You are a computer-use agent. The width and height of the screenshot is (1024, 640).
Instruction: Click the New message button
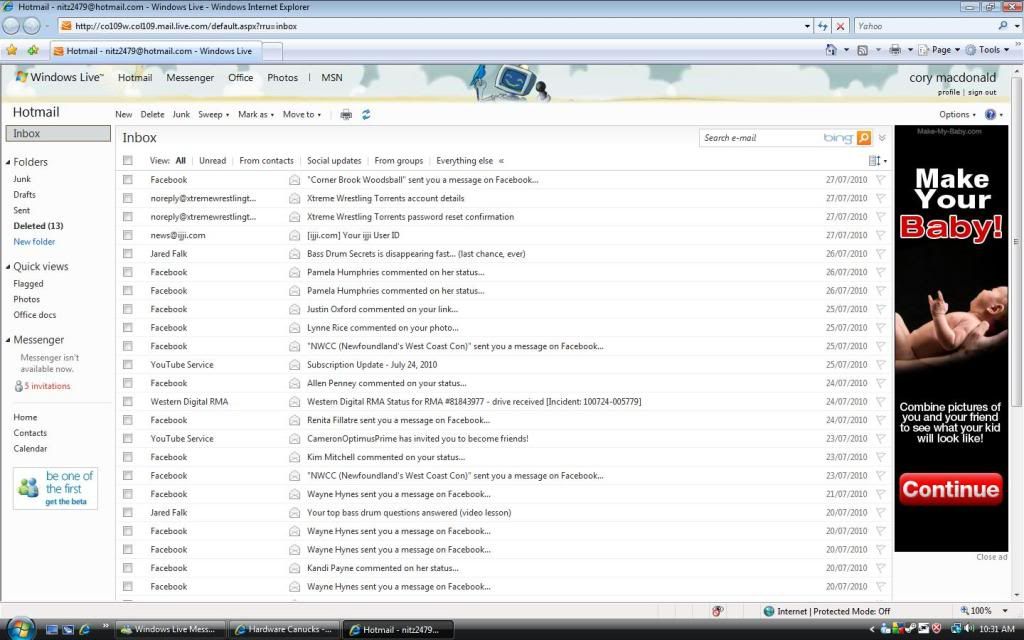click(x=123, y=115)
